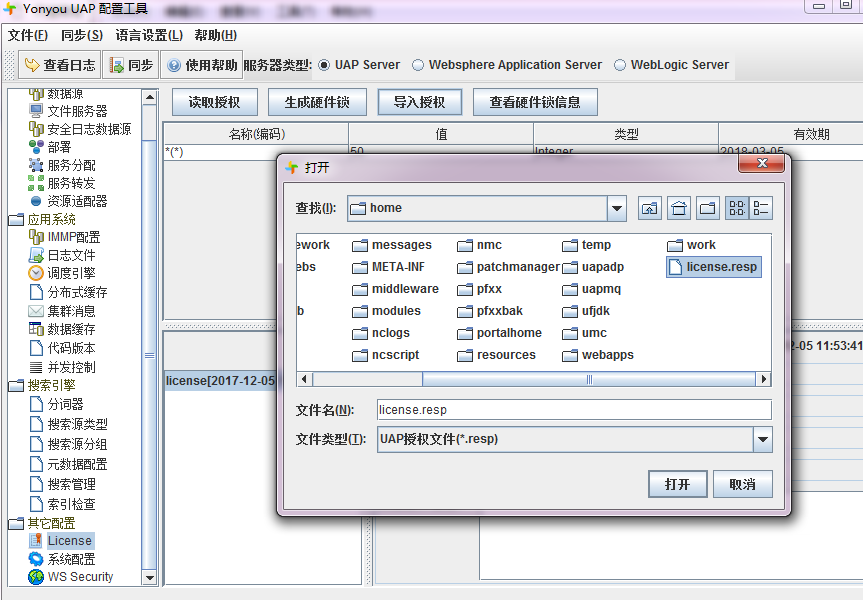
Task: Click the file list scroll-right arrow
Action: [763, 379]
